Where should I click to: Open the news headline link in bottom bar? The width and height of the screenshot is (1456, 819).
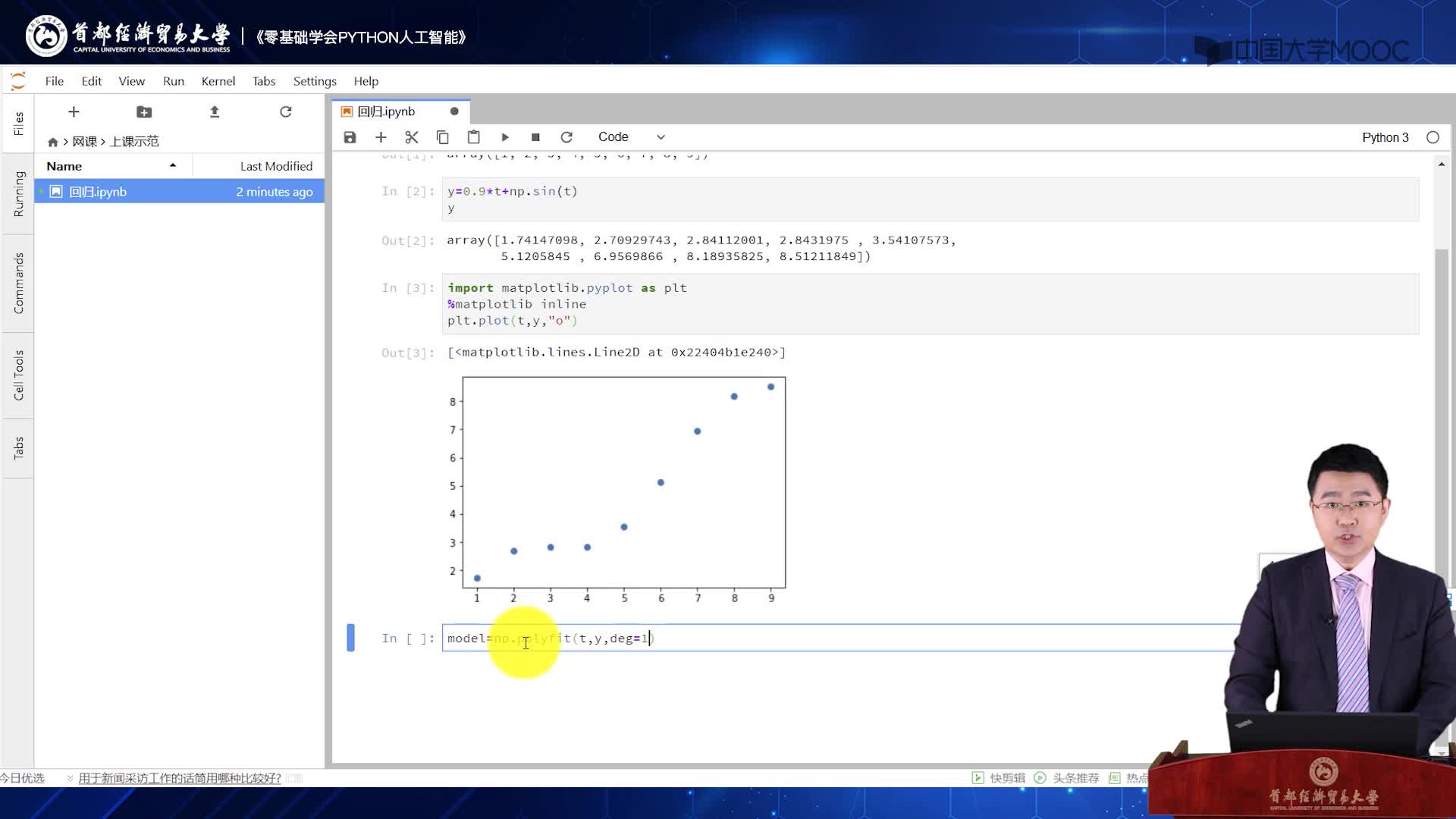point(180,778)
